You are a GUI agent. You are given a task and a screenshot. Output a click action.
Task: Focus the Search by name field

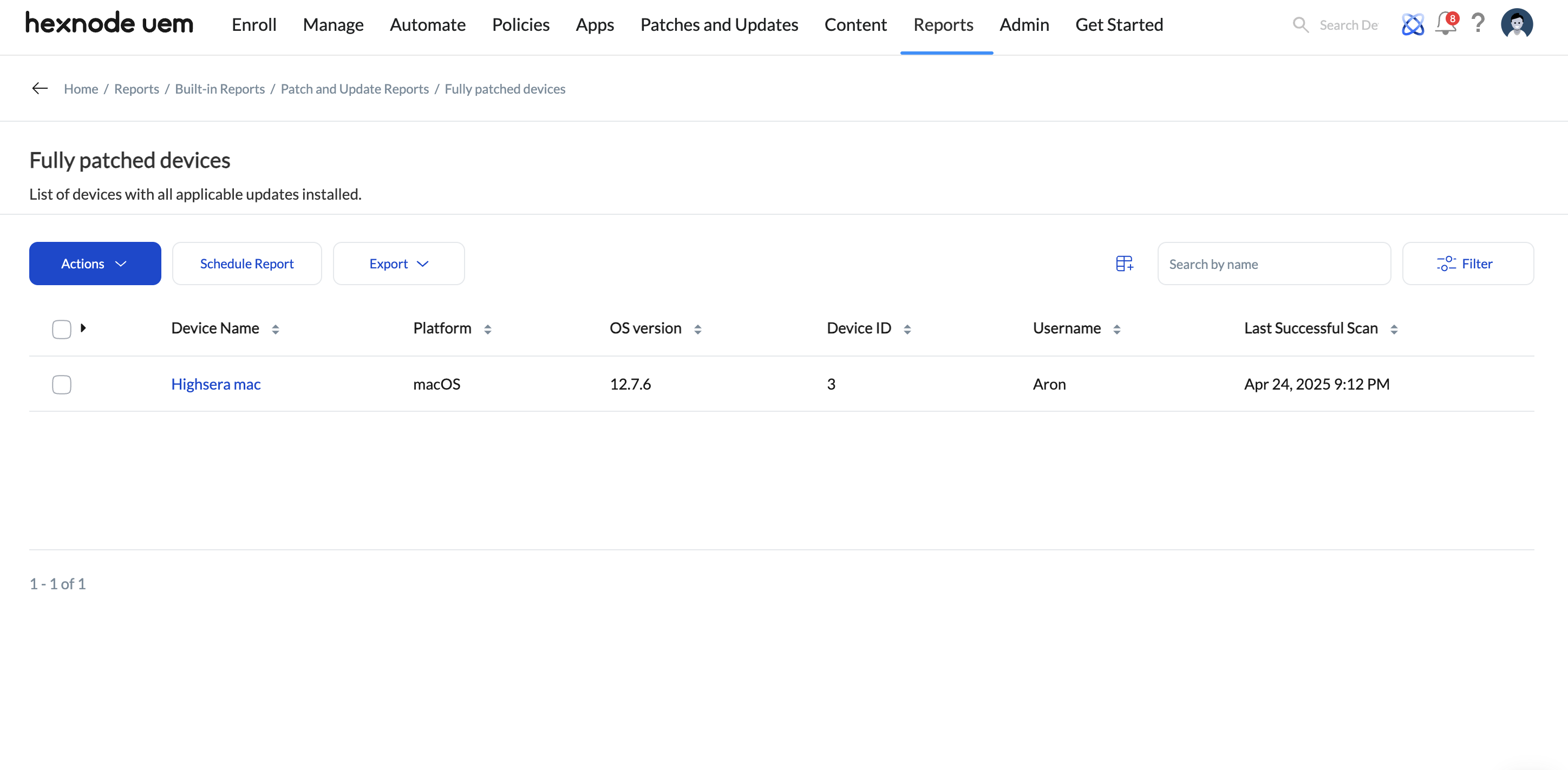pos(1274,264)
